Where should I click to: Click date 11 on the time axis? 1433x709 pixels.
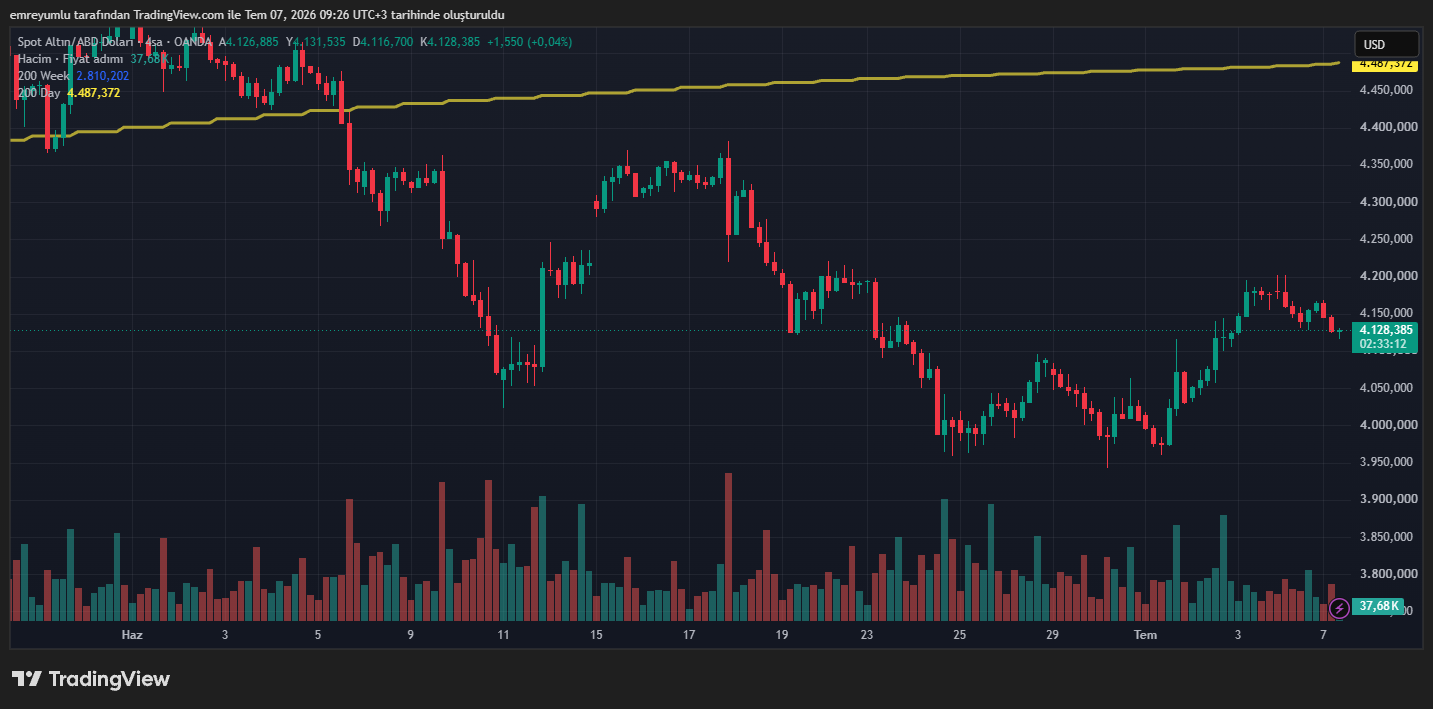[503, 635]
